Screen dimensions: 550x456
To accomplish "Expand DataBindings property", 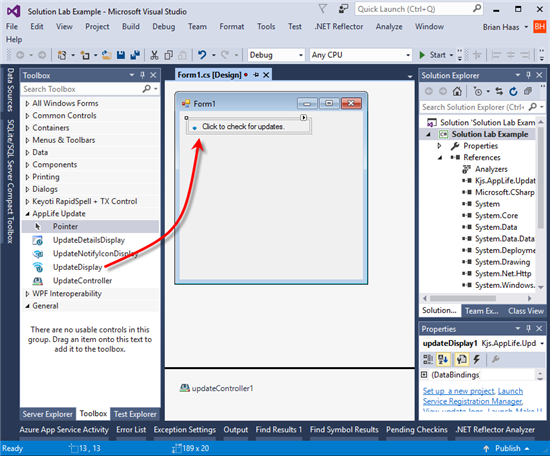I will [424, 375].
